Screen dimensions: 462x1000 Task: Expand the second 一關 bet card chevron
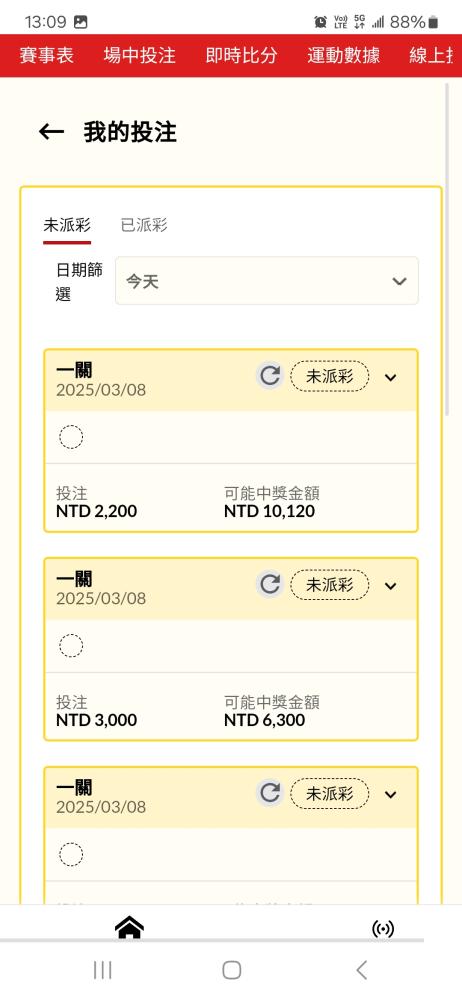(391, 586)
